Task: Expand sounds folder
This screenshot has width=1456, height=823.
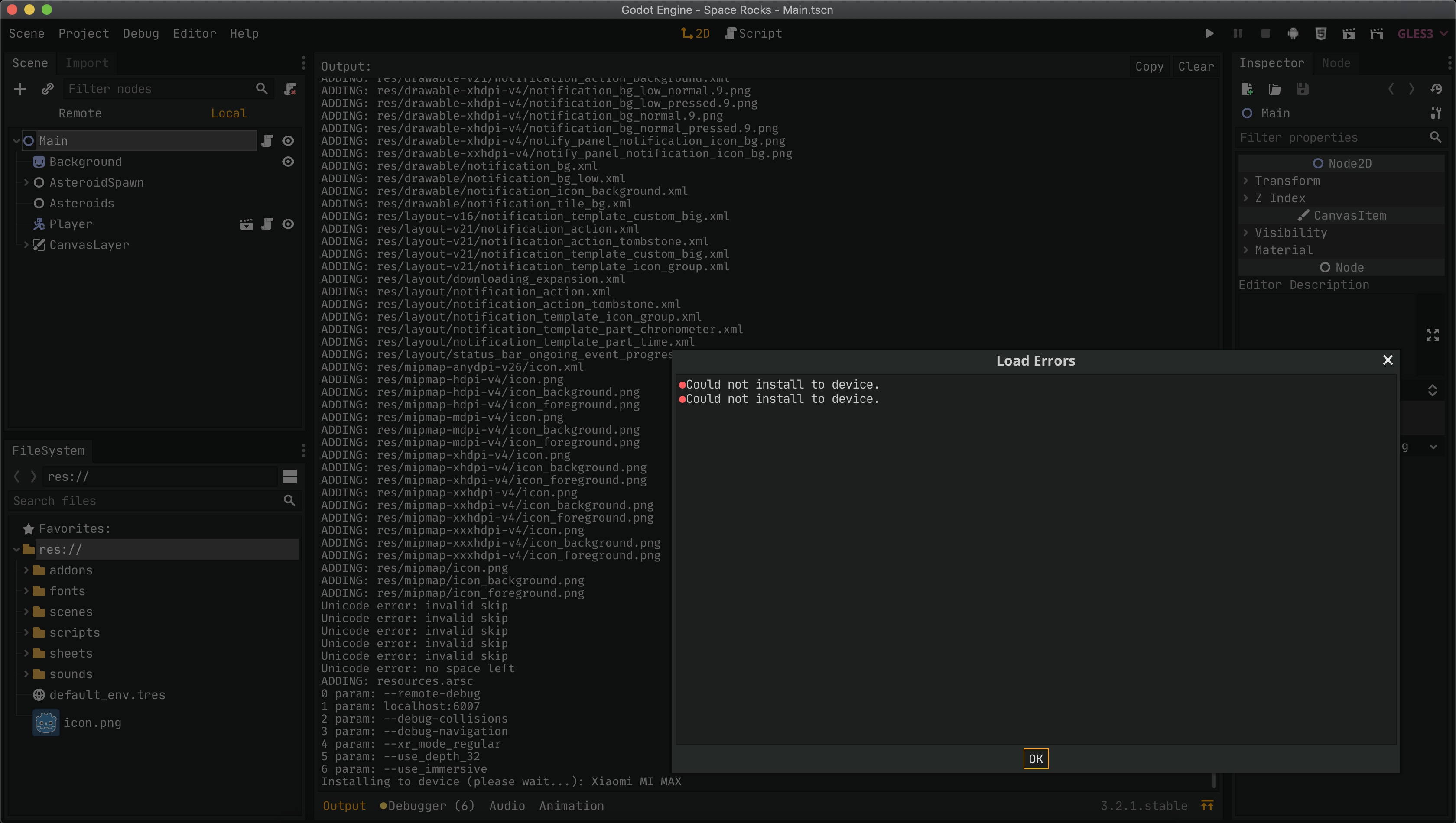Action: 26,674
